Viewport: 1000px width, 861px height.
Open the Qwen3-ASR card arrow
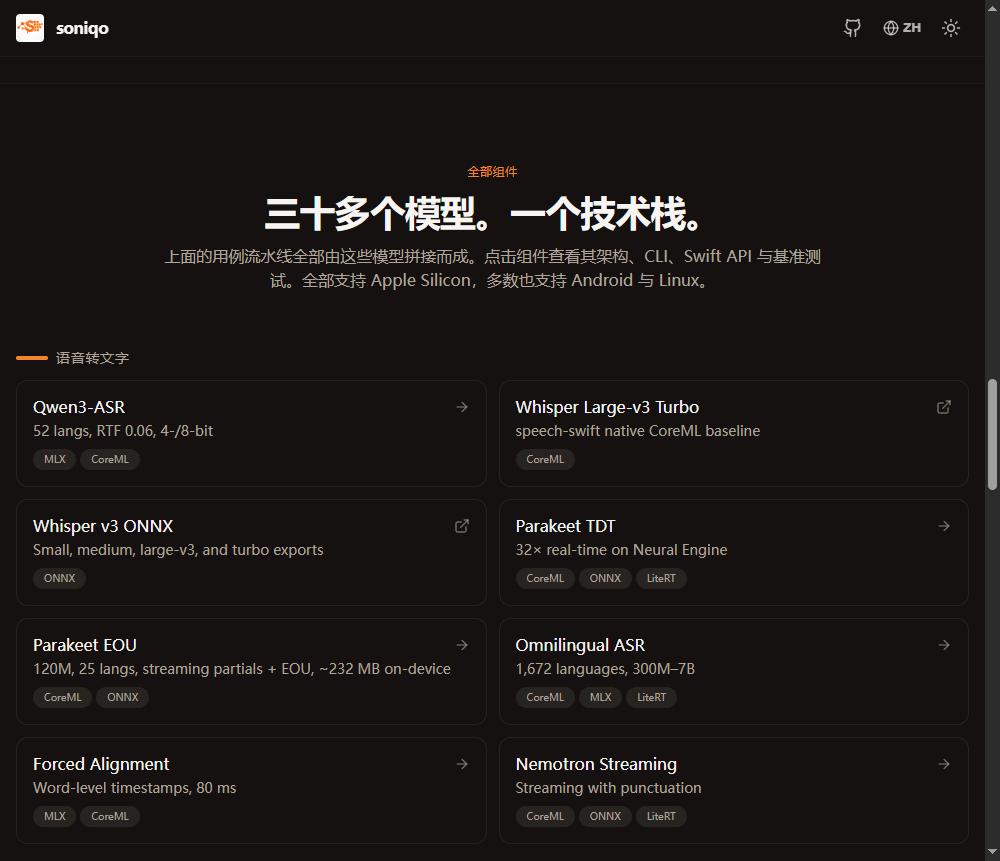(x=462, y=407)
